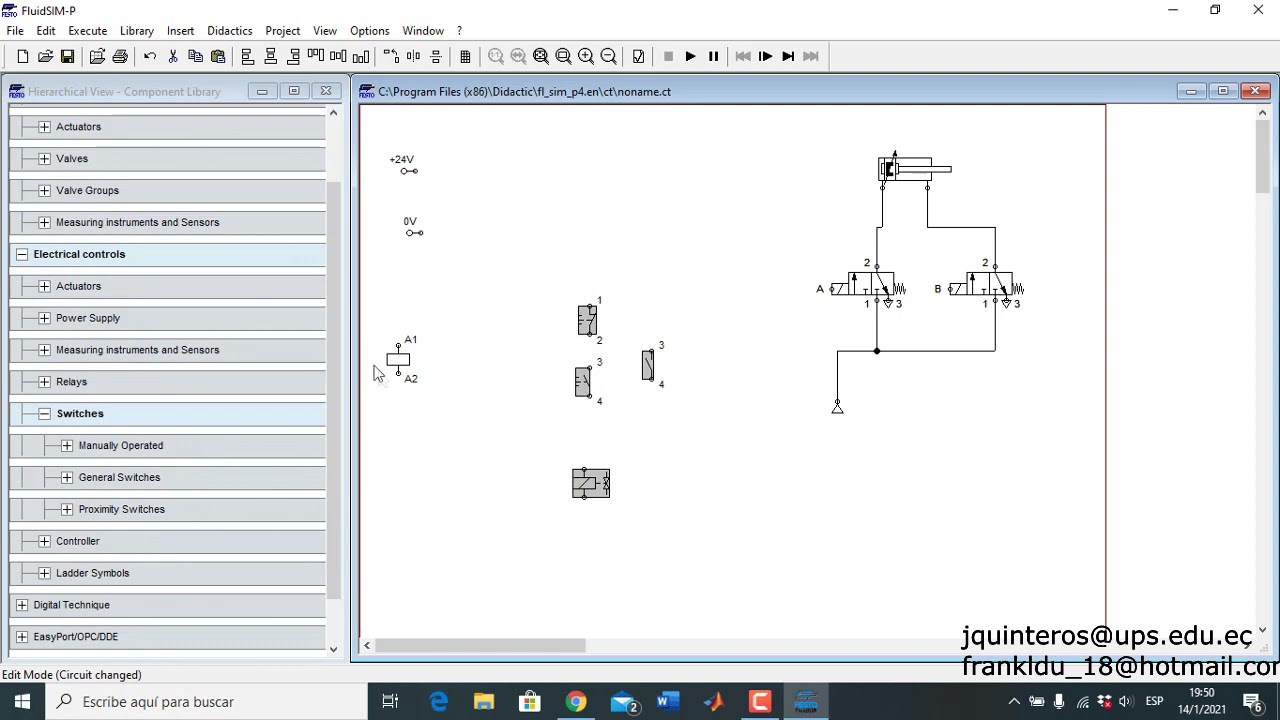This screenshot has width=1280, height=720.
Task: Expand the Controller category
Action: [x=44, y=542]
